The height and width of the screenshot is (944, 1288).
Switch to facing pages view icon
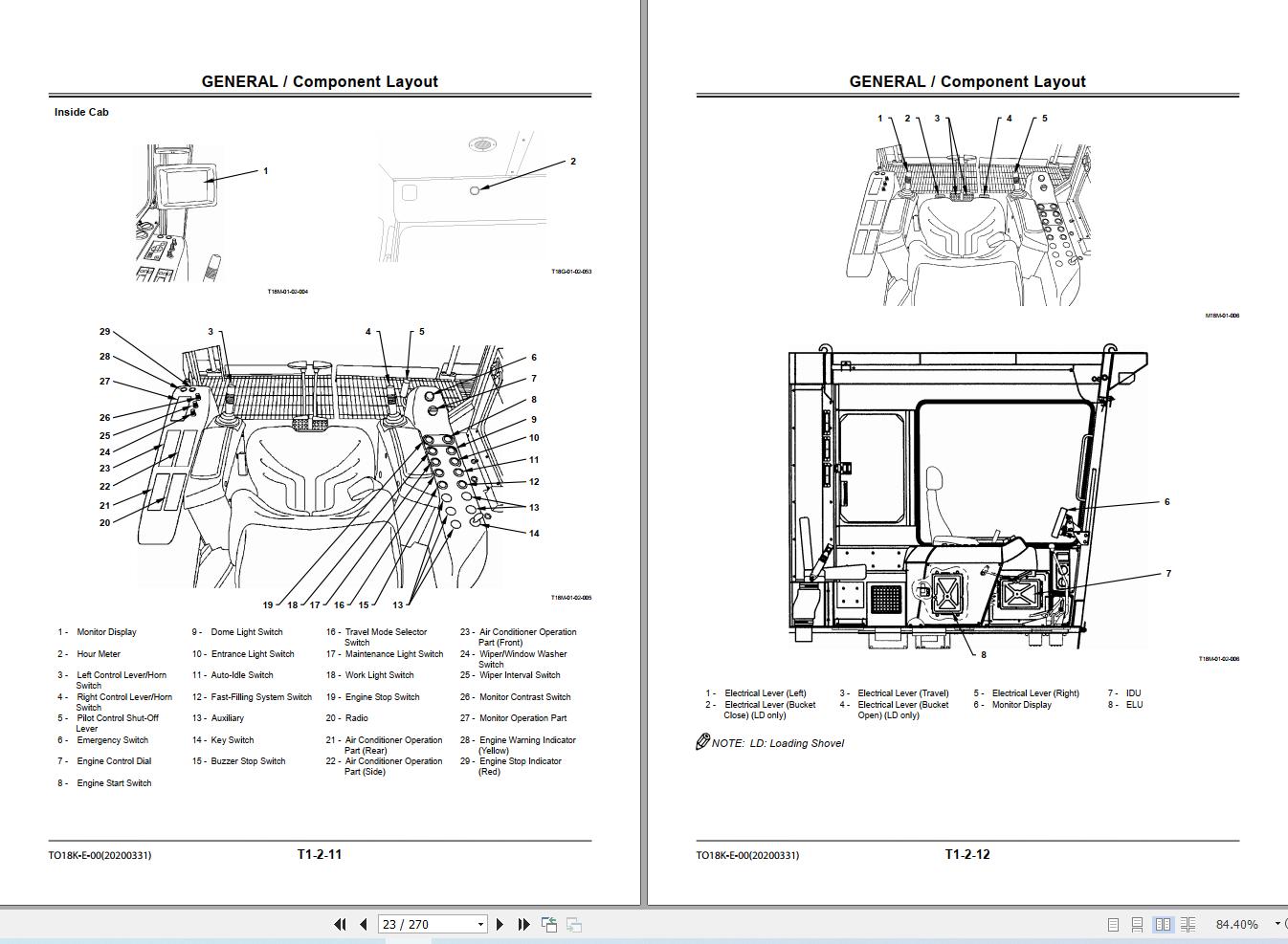pyautogui.click(x=1164, y=924)
